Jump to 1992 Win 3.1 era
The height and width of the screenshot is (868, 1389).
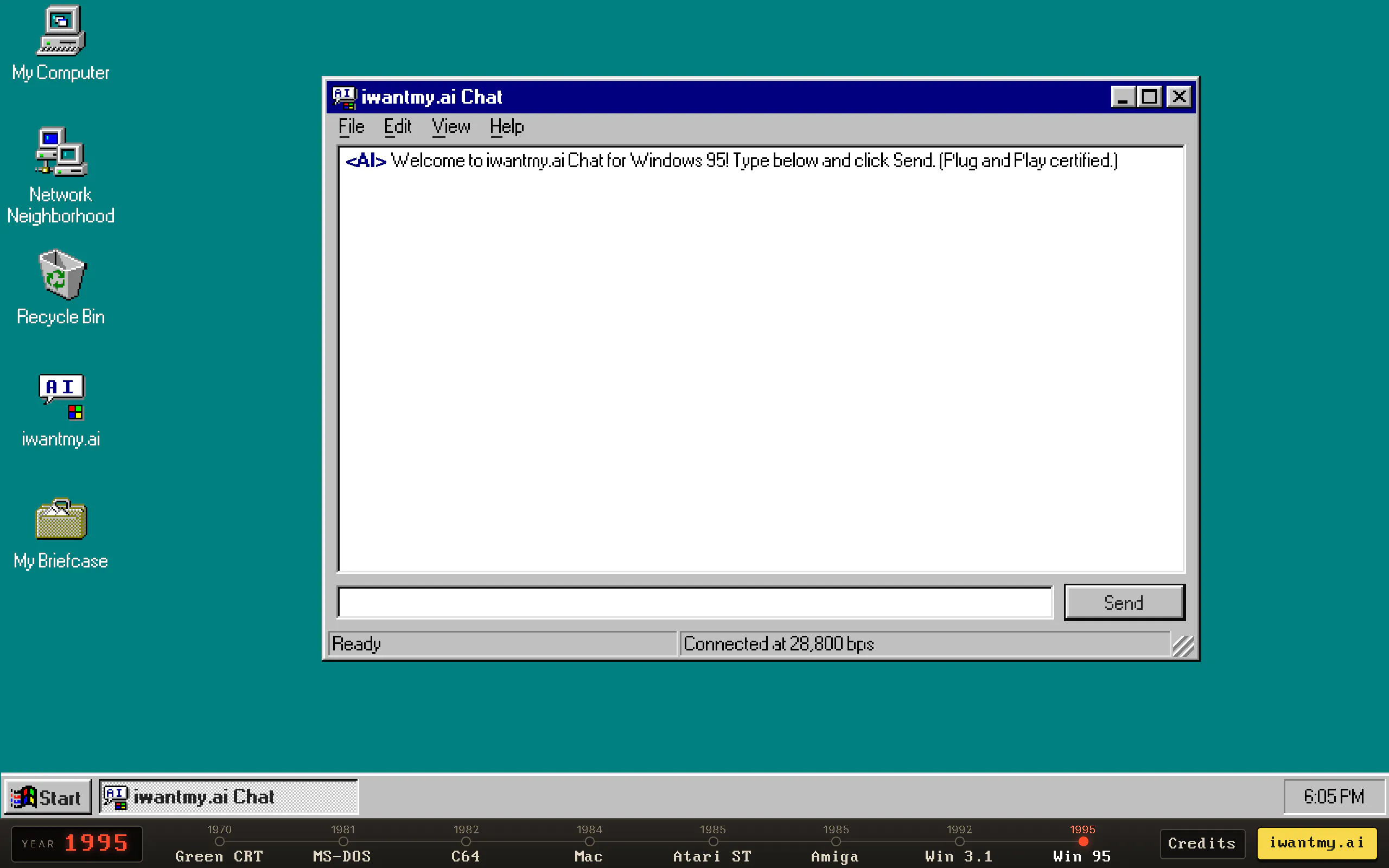[959, 843]
